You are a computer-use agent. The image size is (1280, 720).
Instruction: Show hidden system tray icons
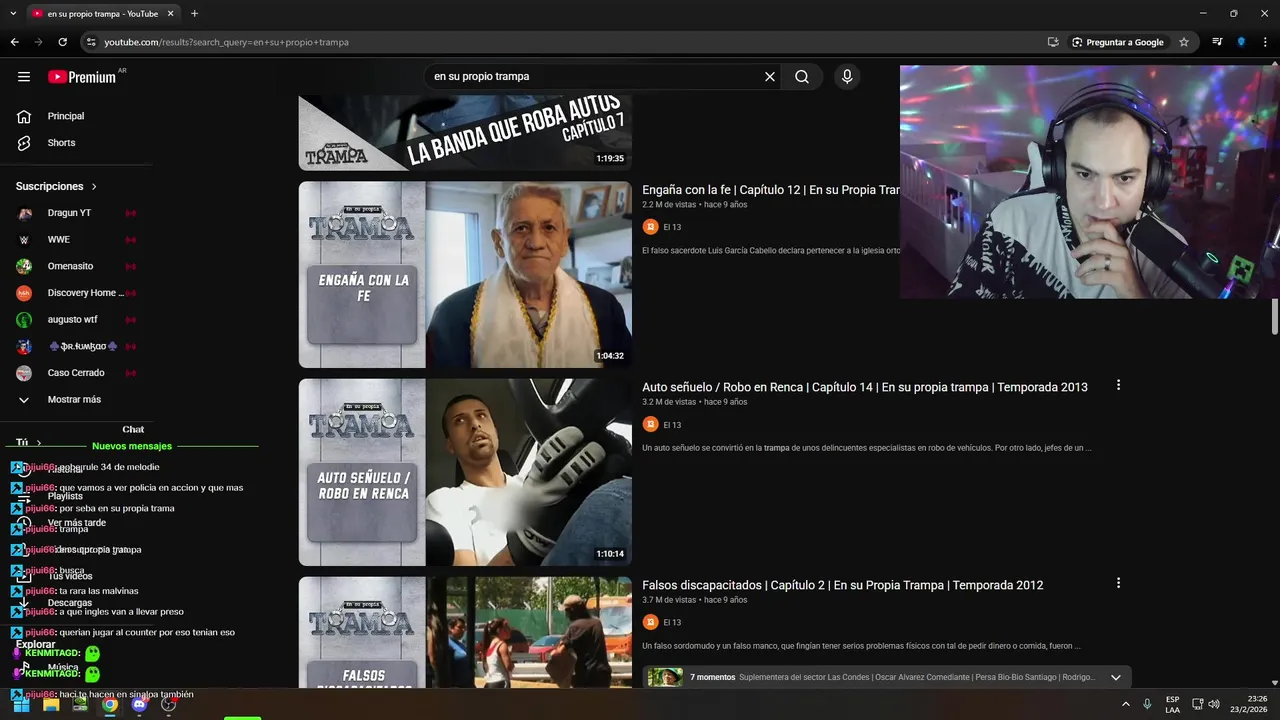point(1126,704)
